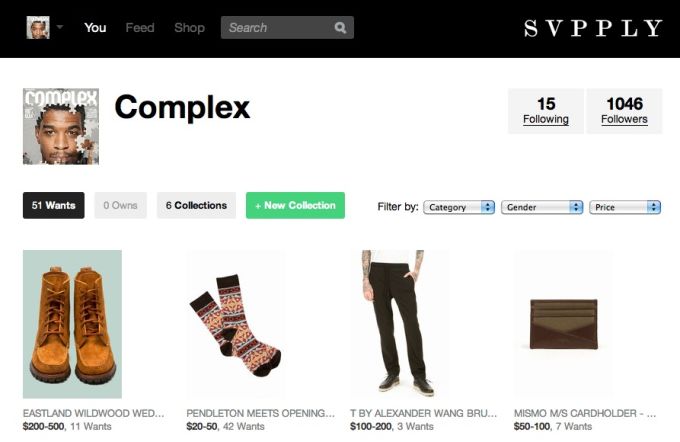Viewport: 680px width, 442px height.
Task: Click the SVPPLY logo
Action: click(x=593, y=28)
